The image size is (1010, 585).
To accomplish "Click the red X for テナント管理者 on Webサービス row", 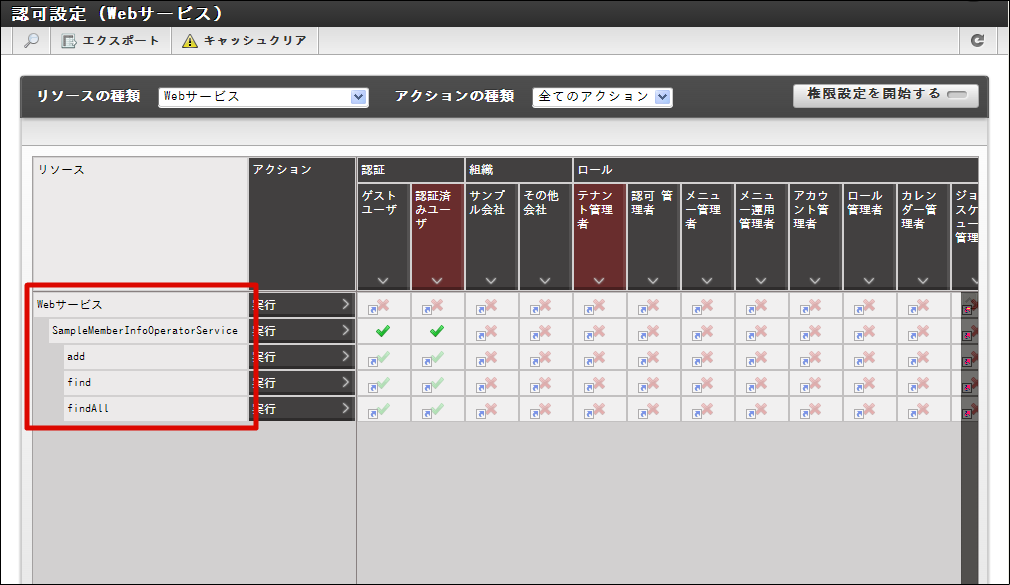I will [599, 304].
